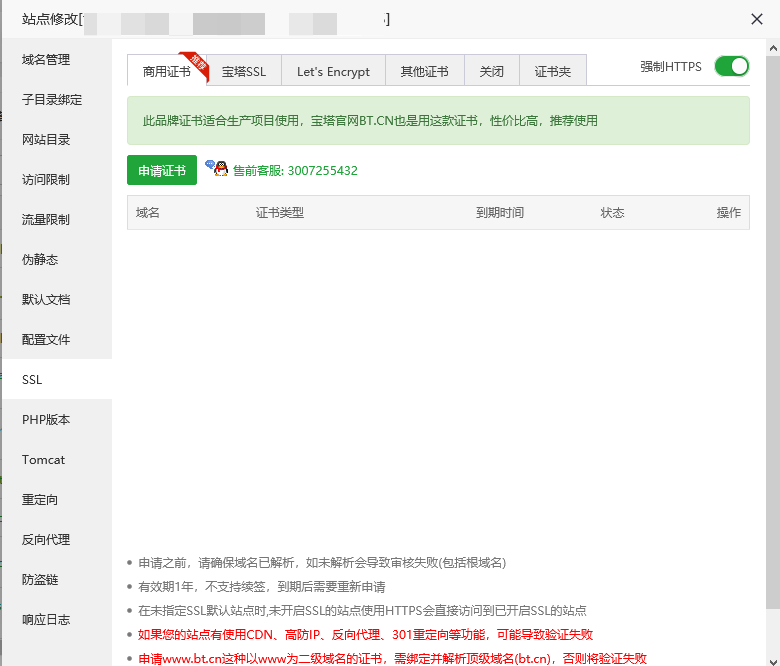Open 默认文档 settings

pyautogui.click(x=46, y=299)
